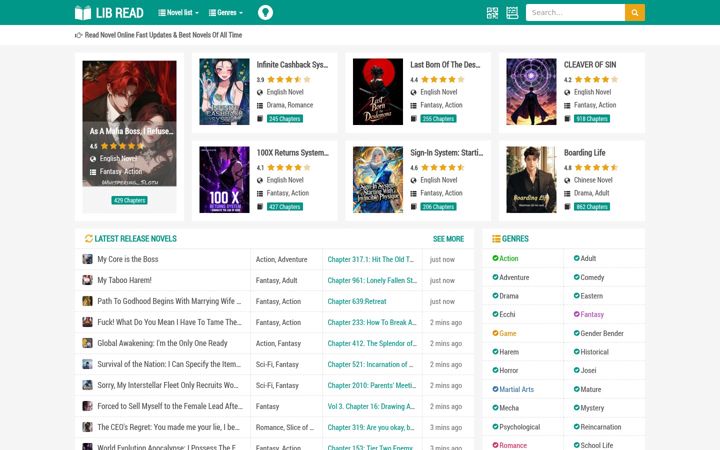Image resolution: width=720 pixels, height=450 pixels.
Task: Click the check icon beside Drama genre
Action: point(495,296)
